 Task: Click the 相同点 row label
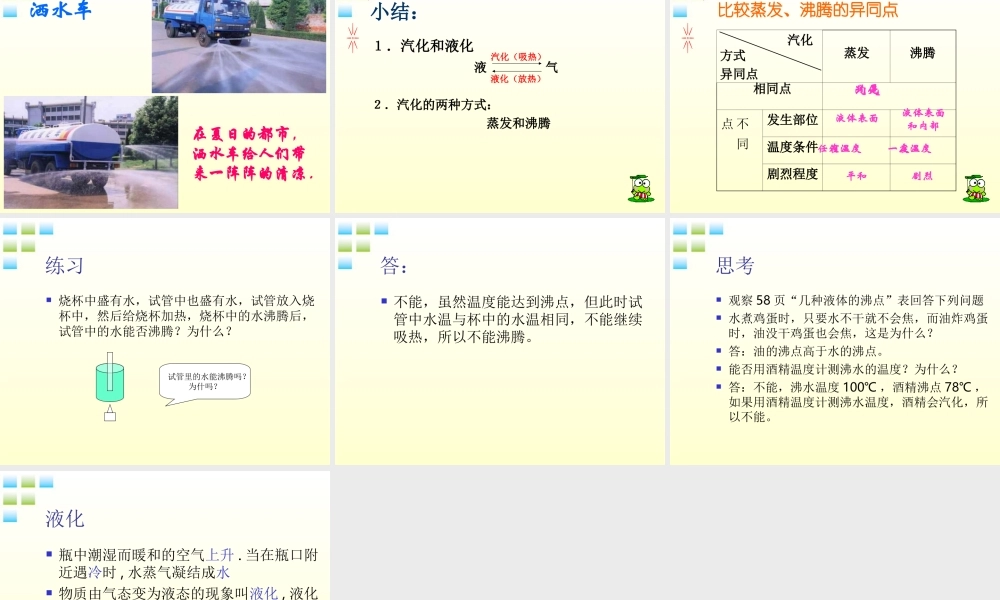772,89
